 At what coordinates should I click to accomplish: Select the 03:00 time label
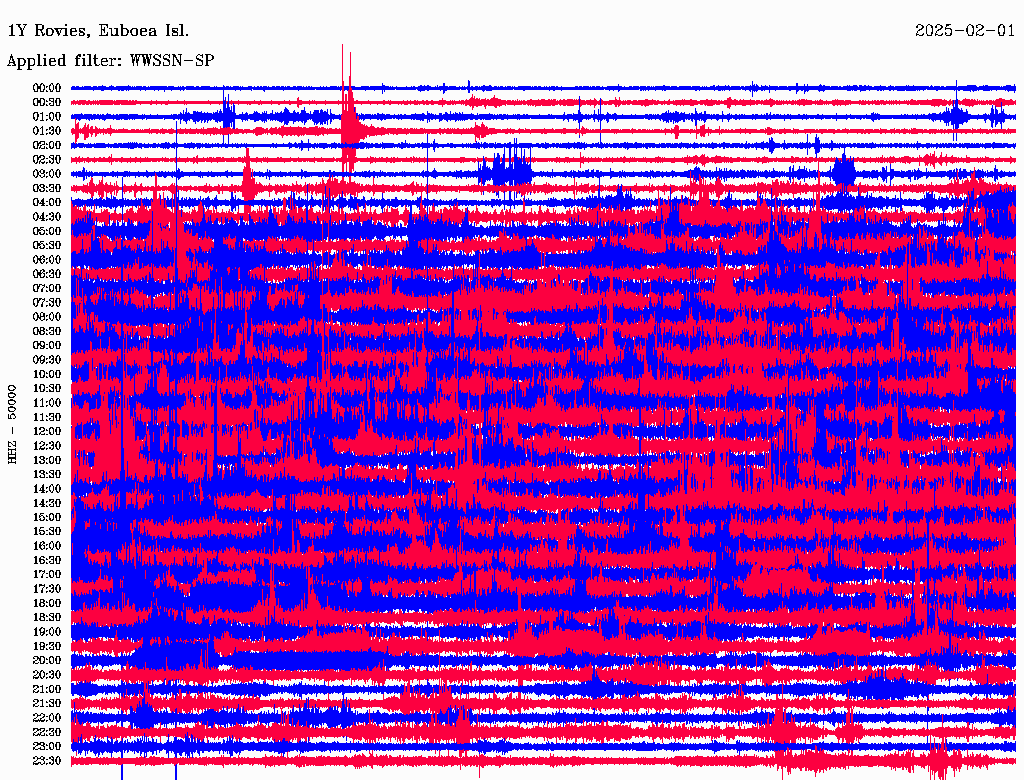click(47, 174)
